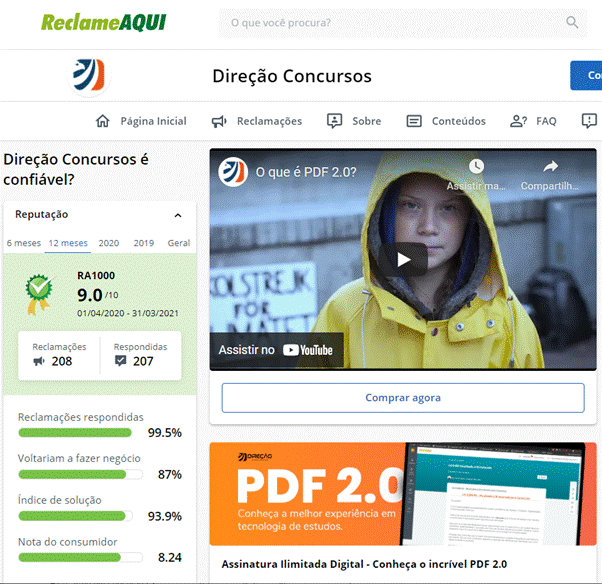Click the Comprar agora button
The image size is (602, 584).
(x=403, y=398)
